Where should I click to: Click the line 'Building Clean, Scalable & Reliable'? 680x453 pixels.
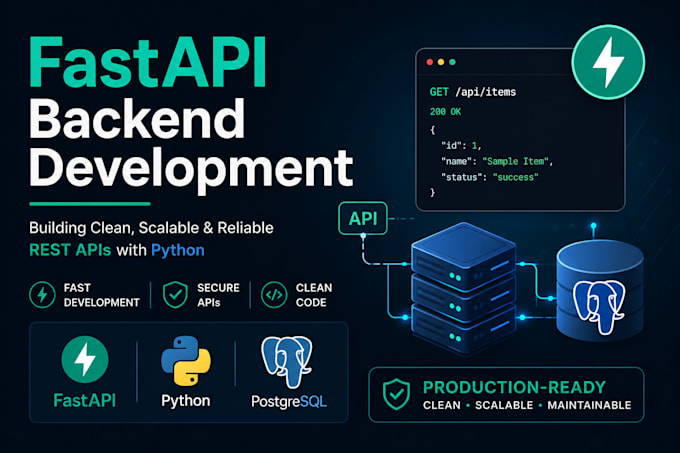point(151,228)
